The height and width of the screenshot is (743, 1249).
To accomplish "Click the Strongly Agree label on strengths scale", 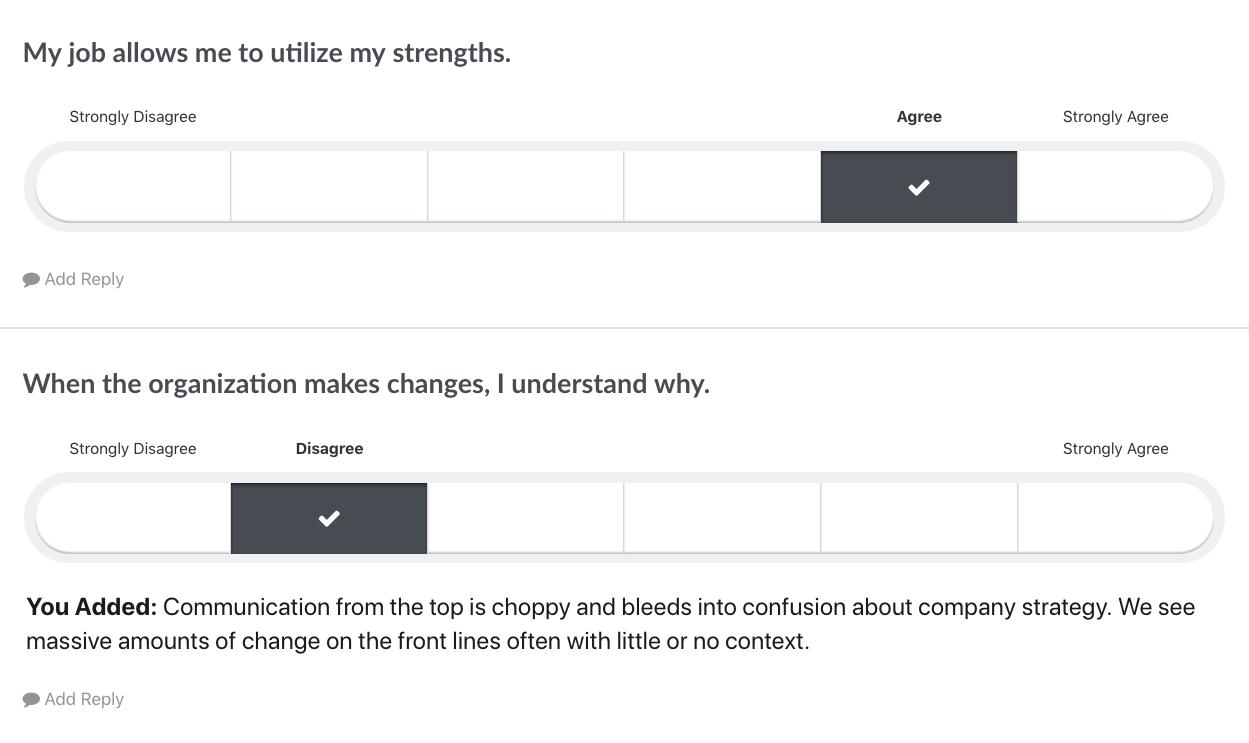I will point(1115,117).
